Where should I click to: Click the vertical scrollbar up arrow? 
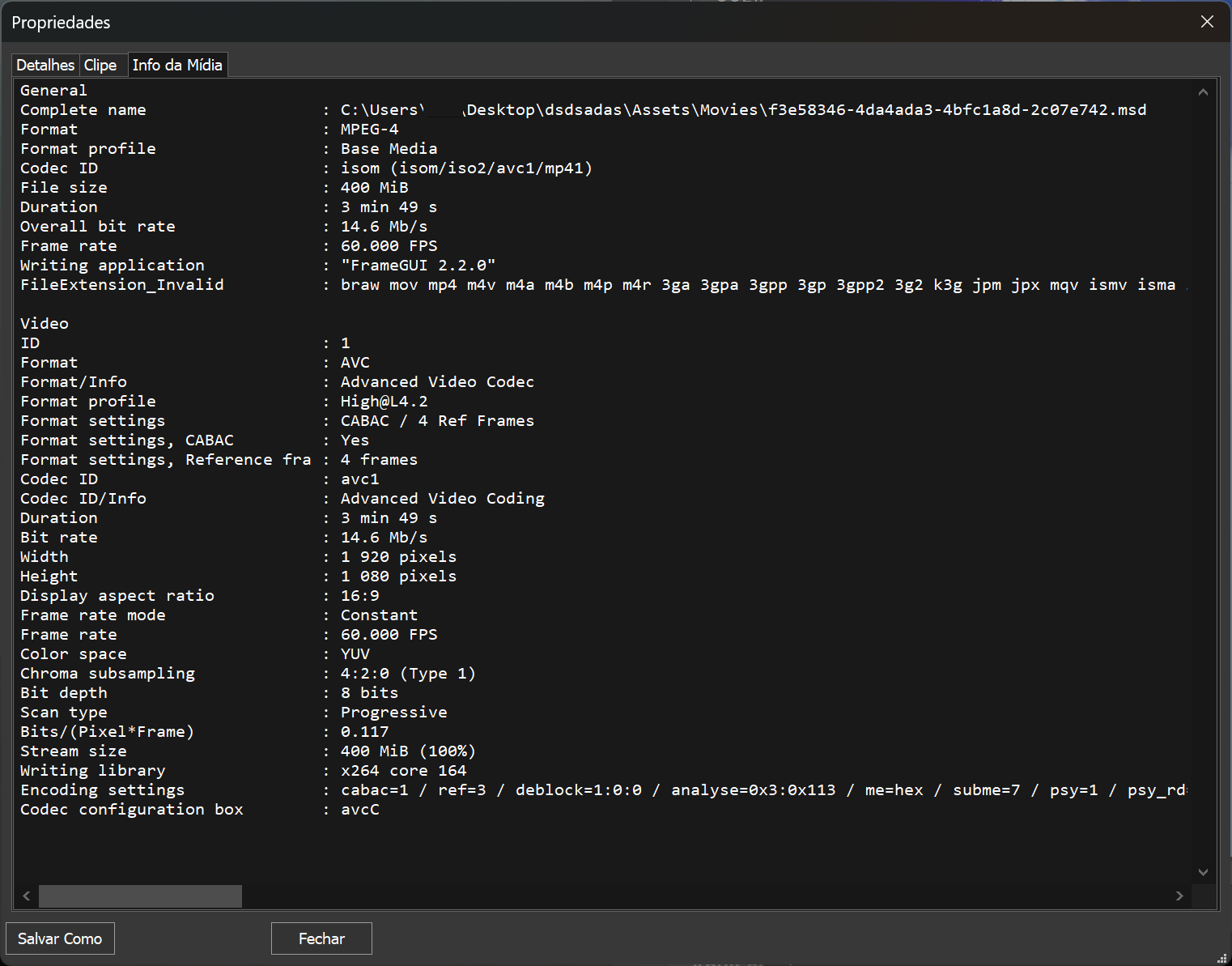1203,92
